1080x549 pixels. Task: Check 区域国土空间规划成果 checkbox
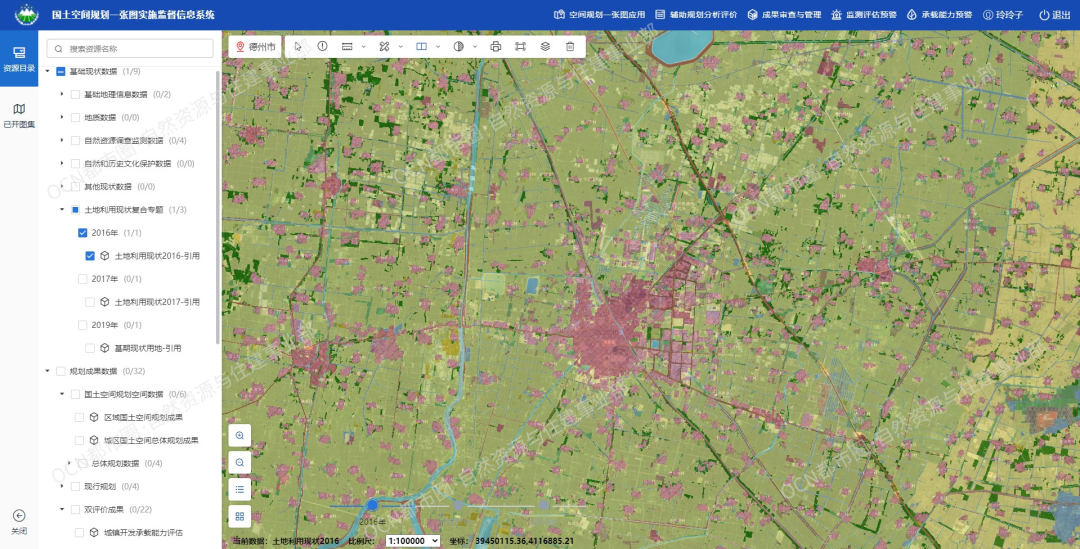(79, 417)
